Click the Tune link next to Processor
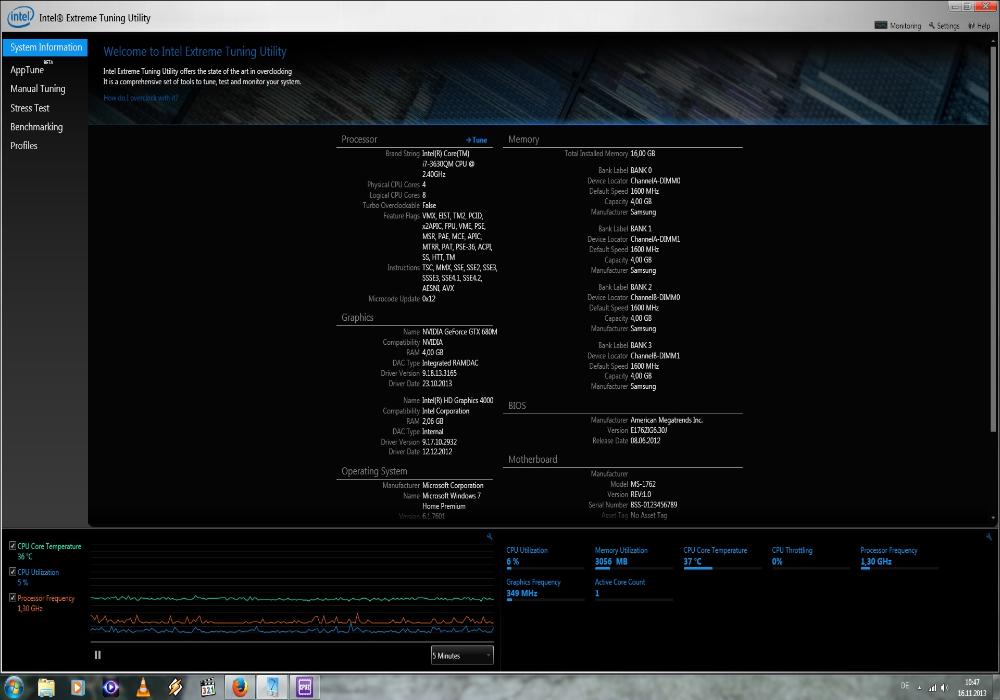 476,140
